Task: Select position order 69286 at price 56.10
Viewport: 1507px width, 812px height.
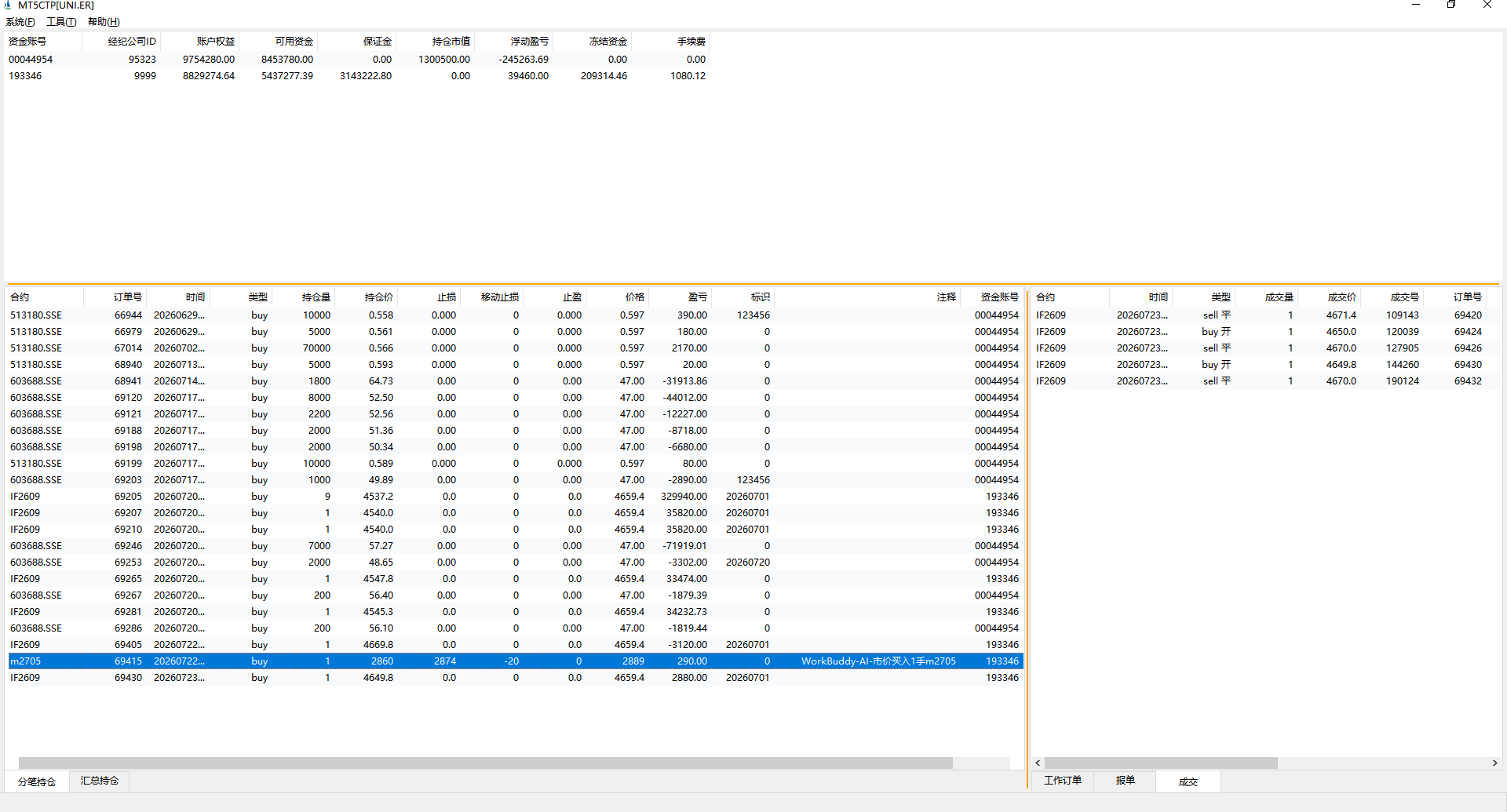Action: (515, 628)
